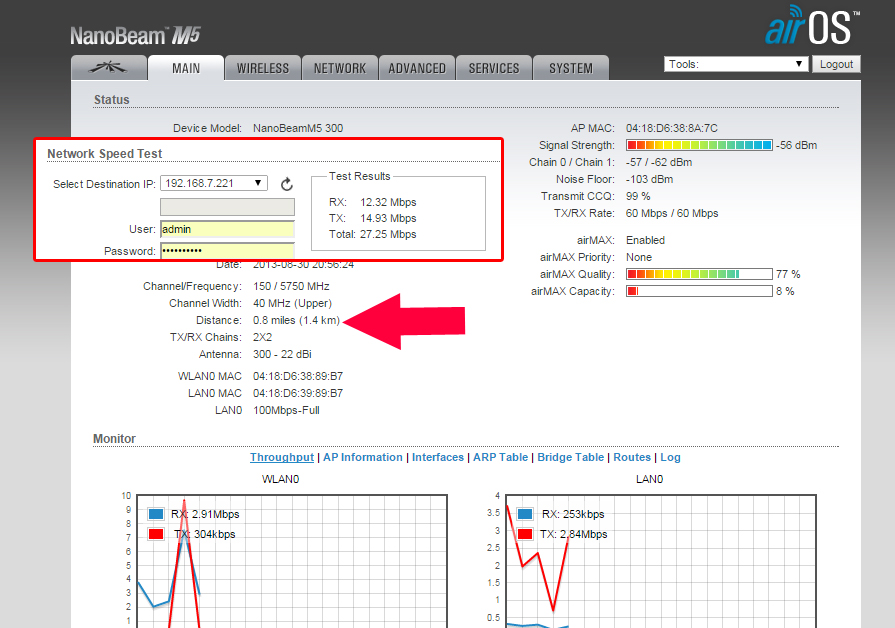Click the Channel Width value 40 MHz (Upper)
The width and height of the screenshot is (895, 628).
[292, 303]
